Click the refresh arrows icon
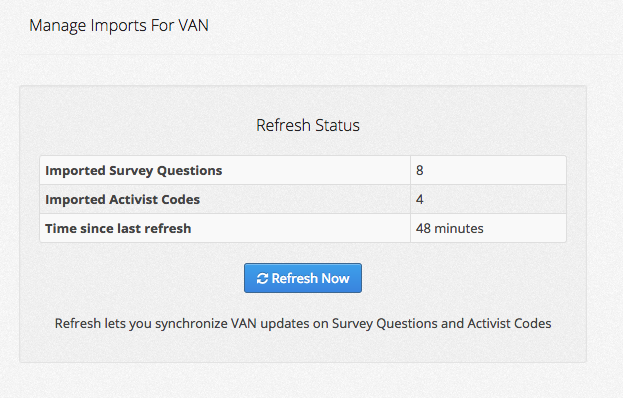Screen dimensions: 623x398 262,278
